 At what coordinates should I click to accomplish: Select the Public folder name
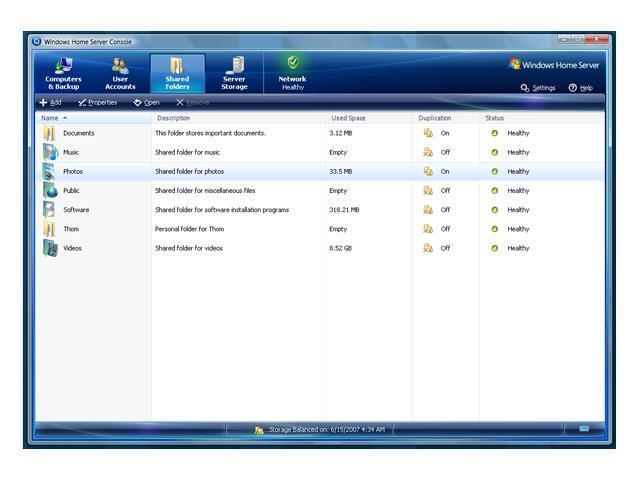[x=71, y=191]
